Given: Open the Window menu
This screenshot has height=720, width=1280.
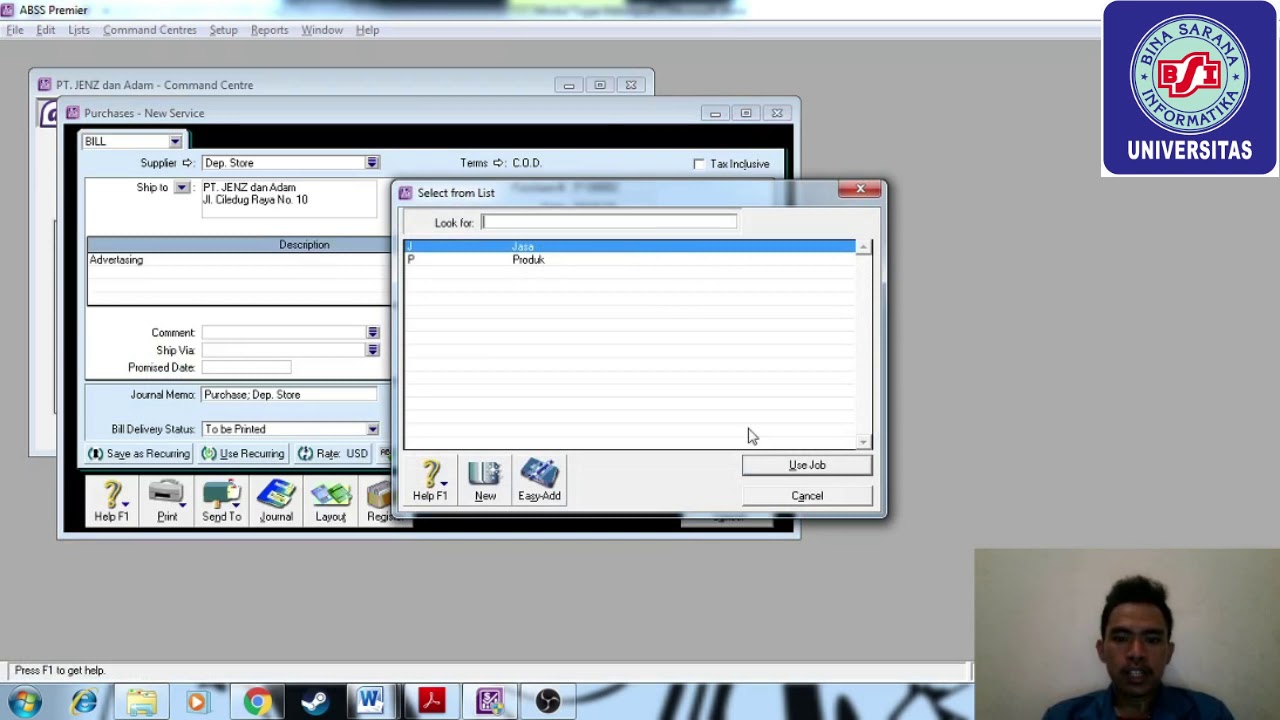Looking at the screenshot, I should 322,30.
